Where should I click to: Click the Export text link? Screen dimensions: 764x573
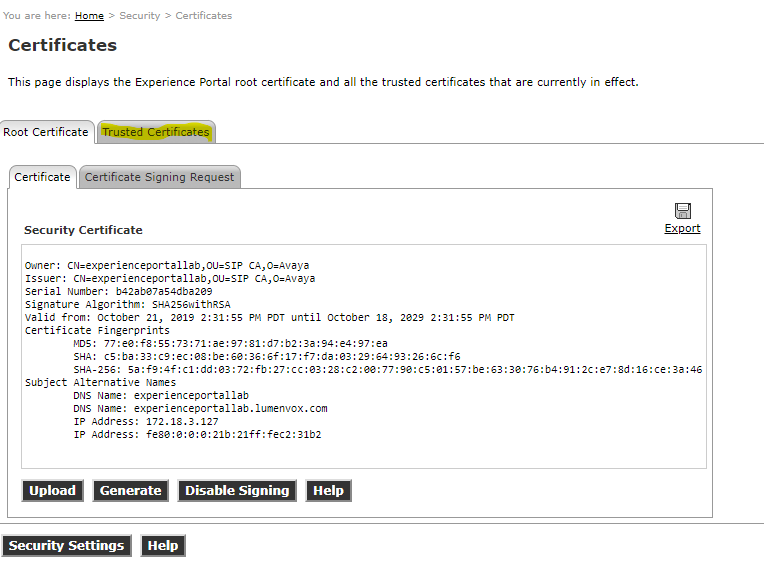coord(682,228)
